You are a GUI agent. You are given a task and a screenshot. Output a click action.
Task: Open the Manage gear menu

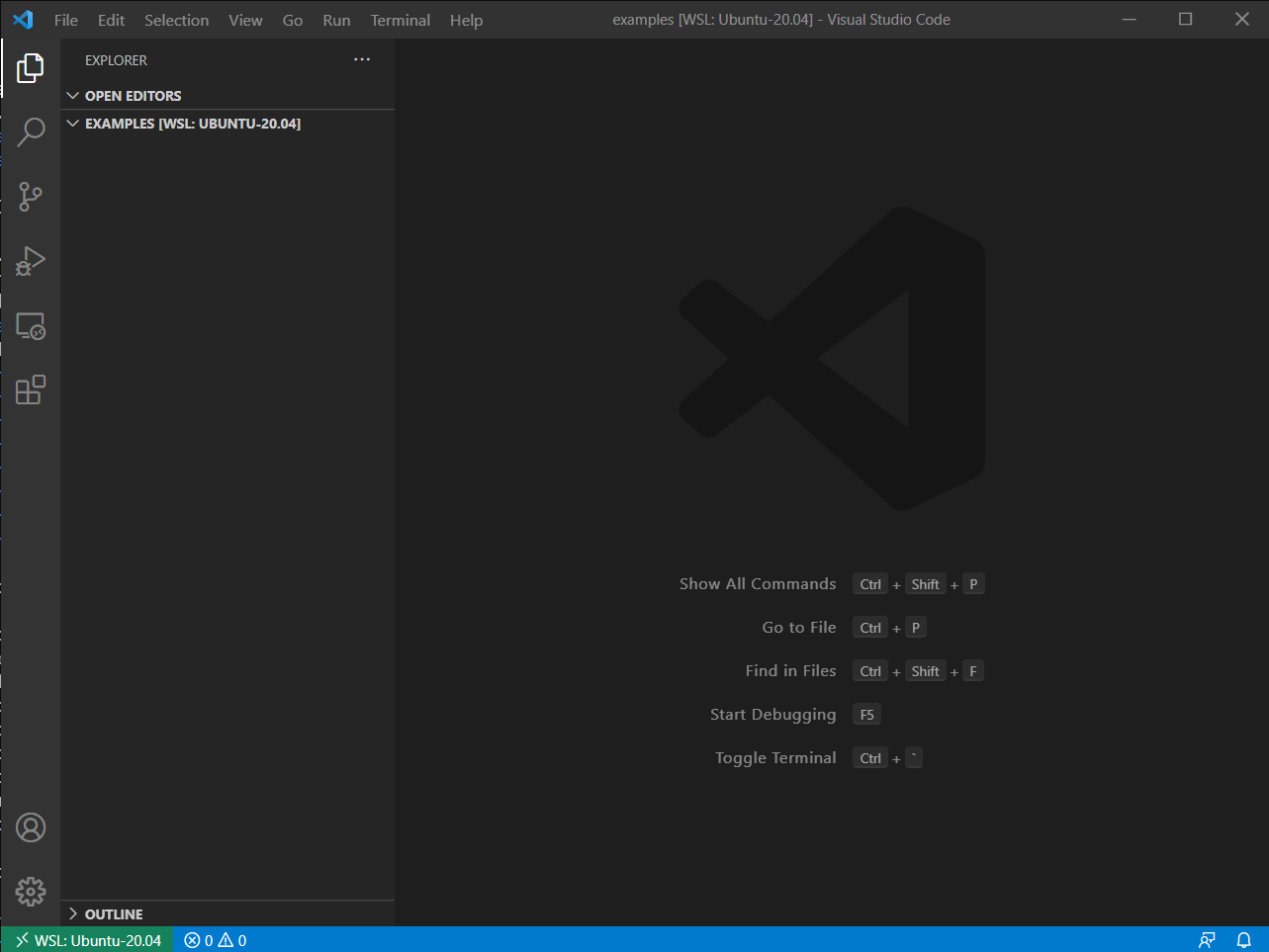(x=31, y=892)
